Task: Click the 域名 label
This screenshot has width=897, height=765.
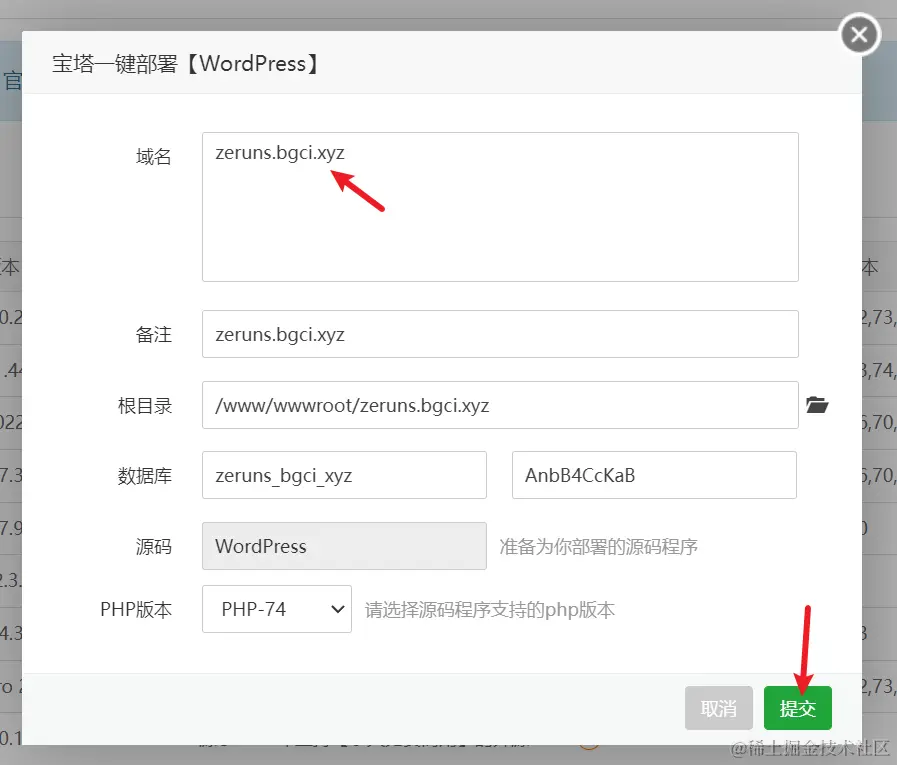Action: tap(153, 156)
